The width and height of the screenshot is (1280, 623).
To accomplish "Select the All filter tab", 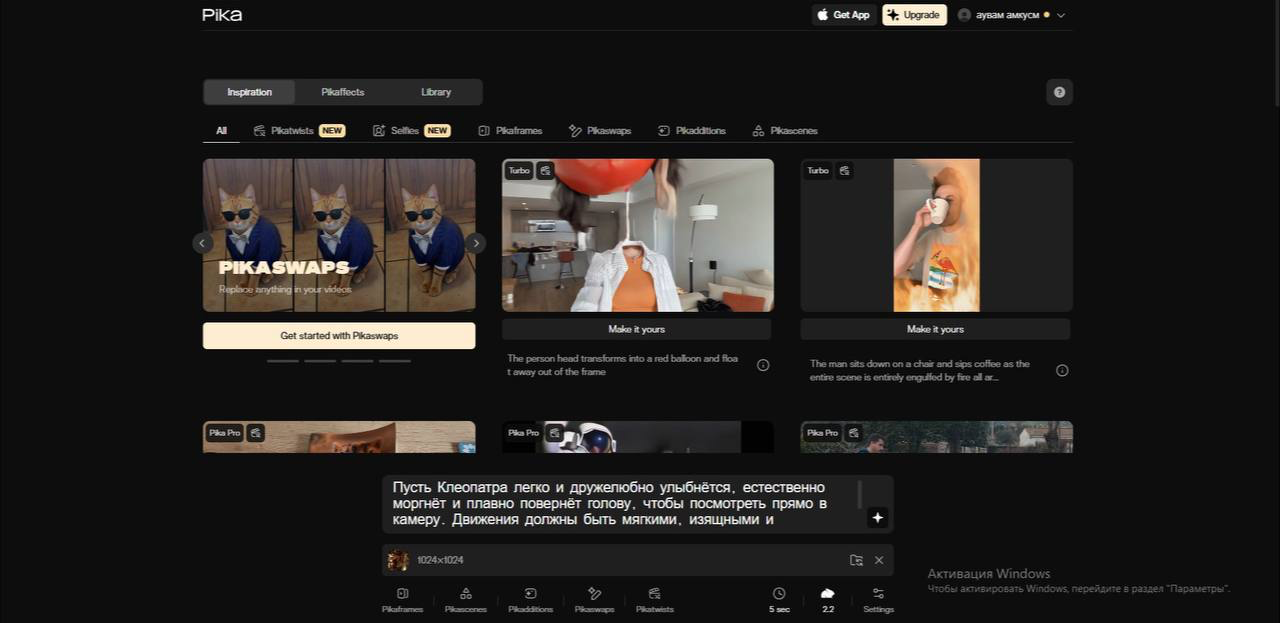I will pos(221,131).
